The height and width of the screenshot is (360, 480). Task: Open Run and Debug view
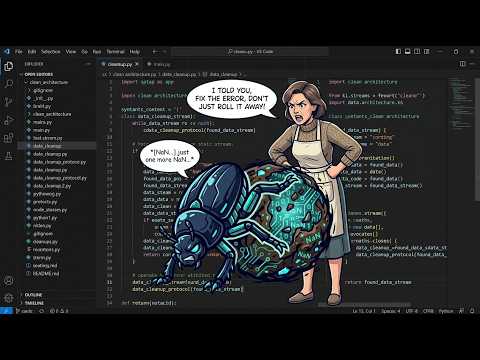point(9,120)
